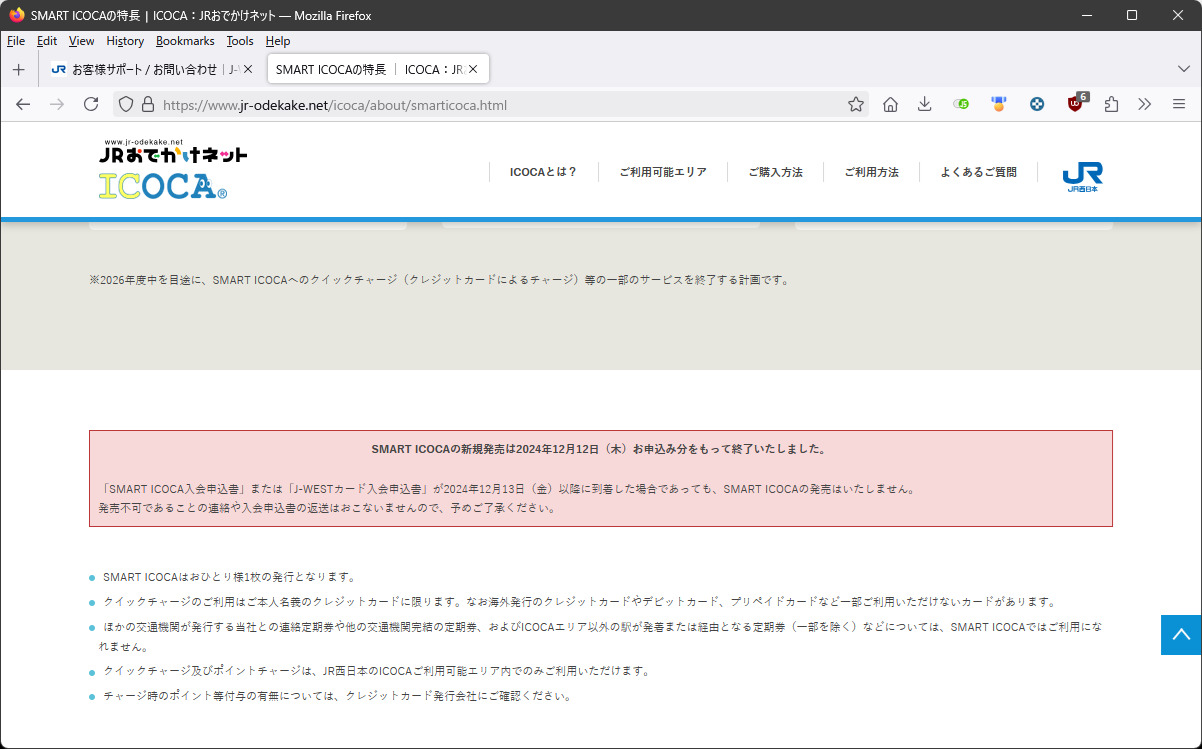The width and height of the screenshot is (1202, 749).
Task: Open the Firefox downloads panel
Action: [x=925, y=104]
